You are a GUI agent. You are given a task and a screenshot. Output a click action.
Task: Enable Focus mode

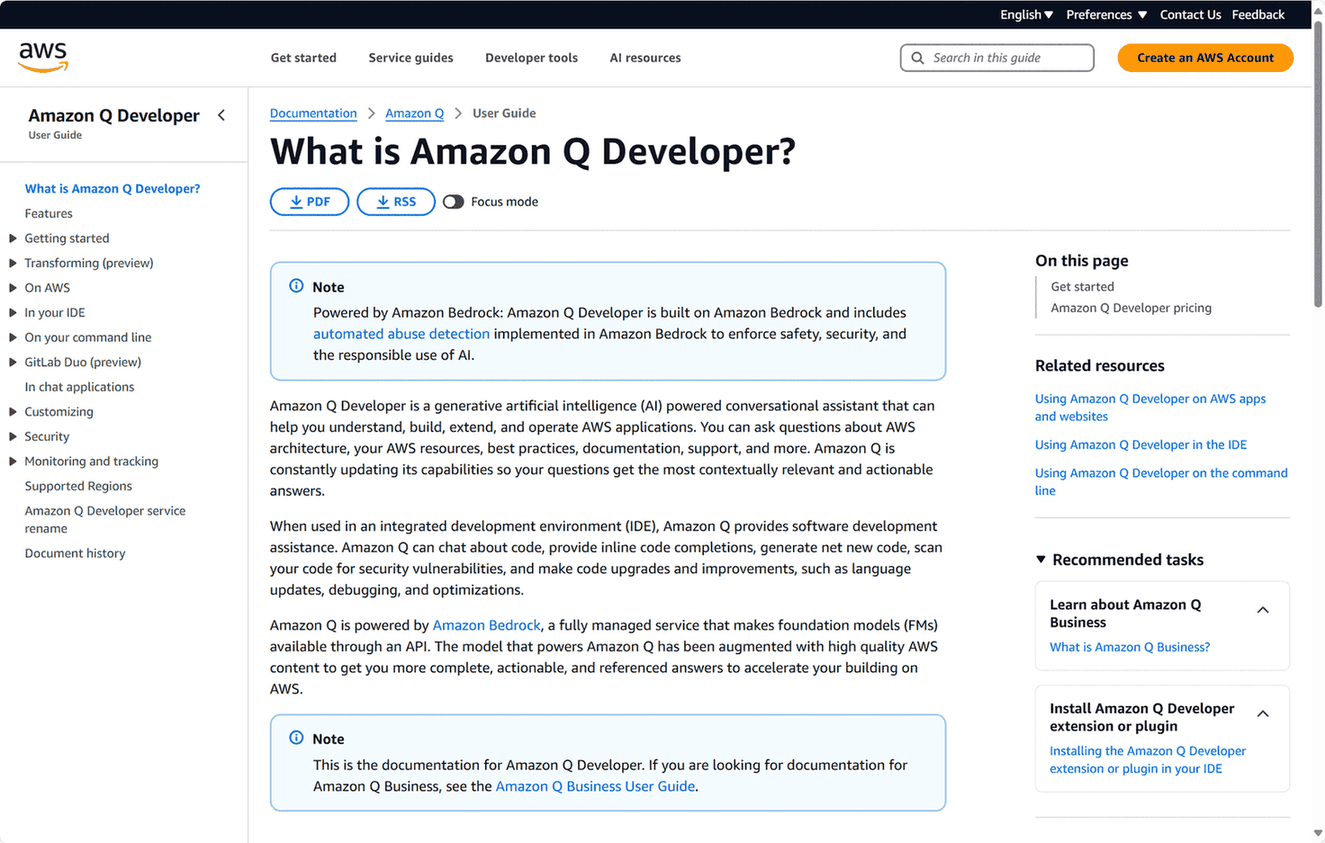pyautogui.click(x=453, y=201)
